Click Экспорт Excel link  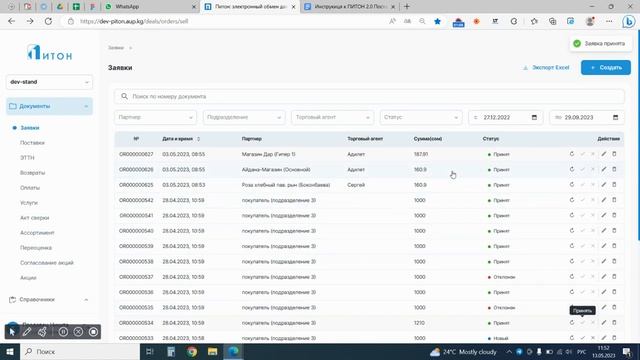coord(546,68)
